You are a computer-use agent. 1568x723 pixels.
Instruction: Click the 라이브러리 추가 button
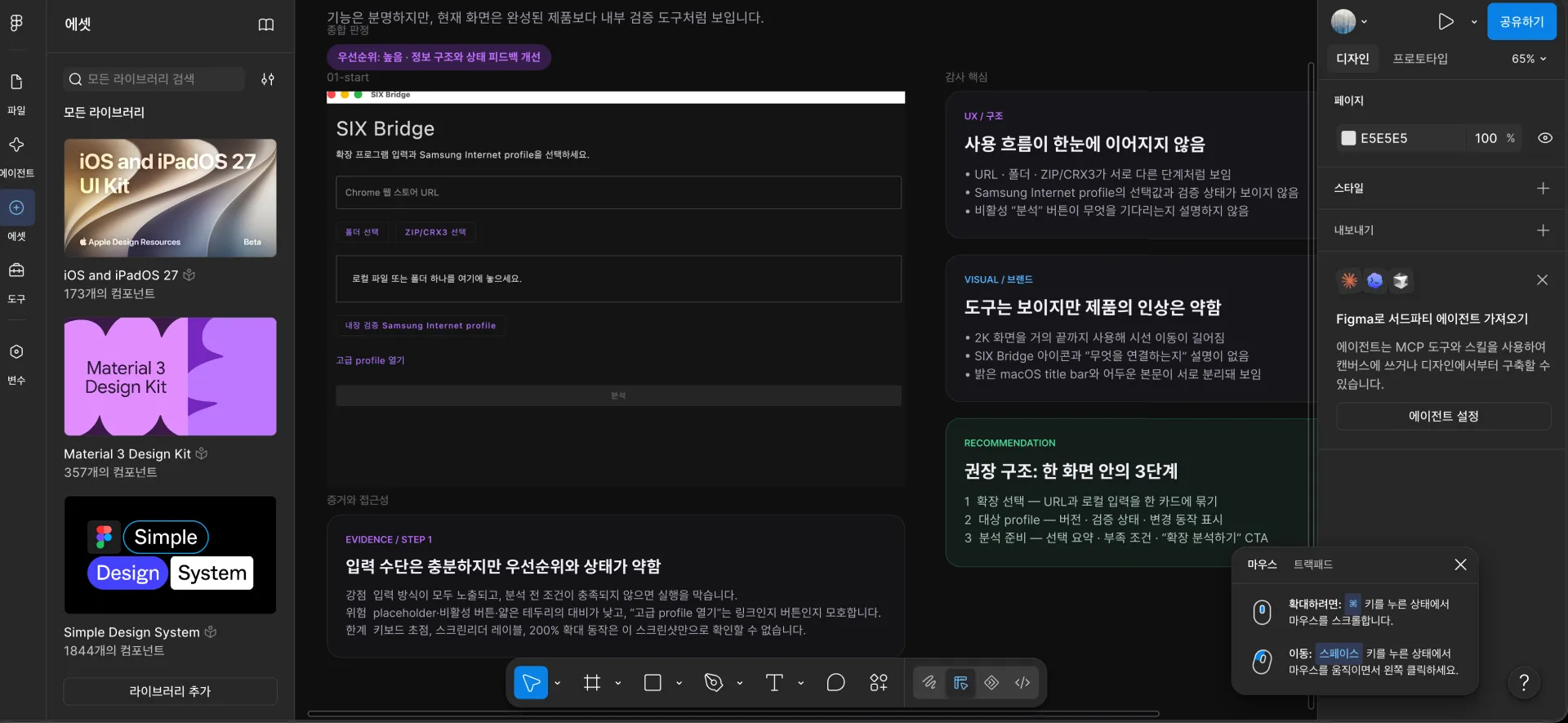pyautogui.click(x=170, y=691)
